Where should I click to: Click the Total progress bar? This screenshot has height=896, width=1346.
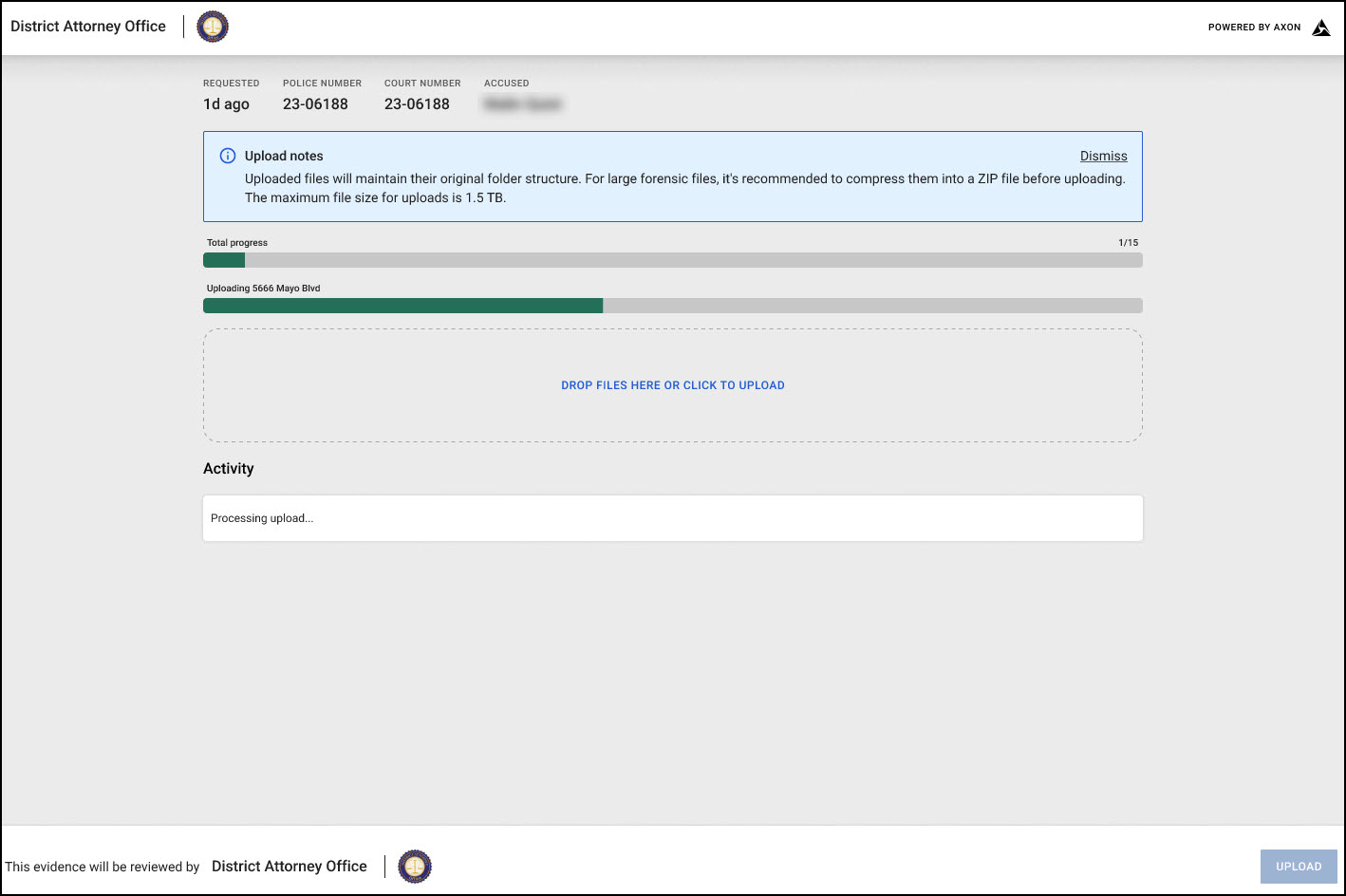(x=672, y=259)
